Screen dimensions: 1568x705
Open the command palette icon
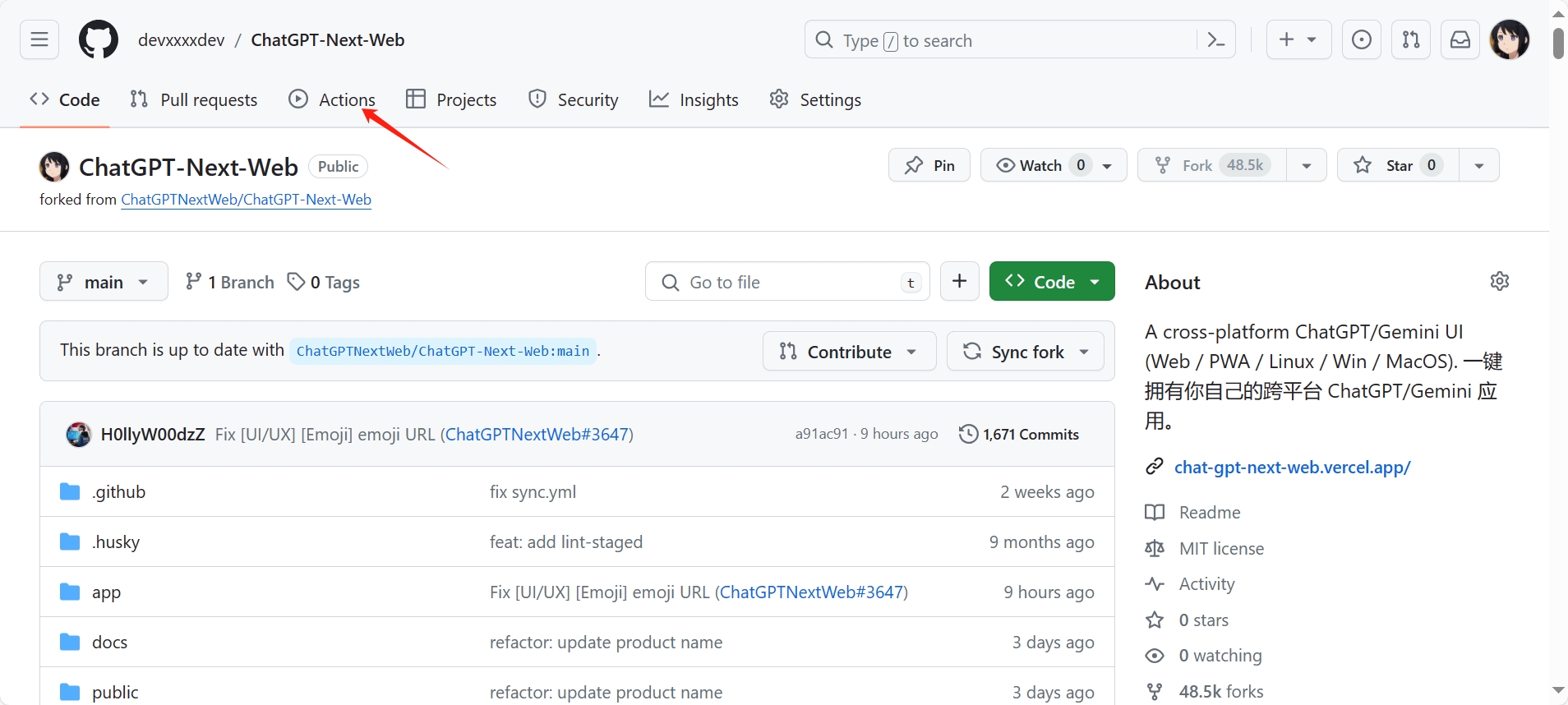pos(1216,39)
